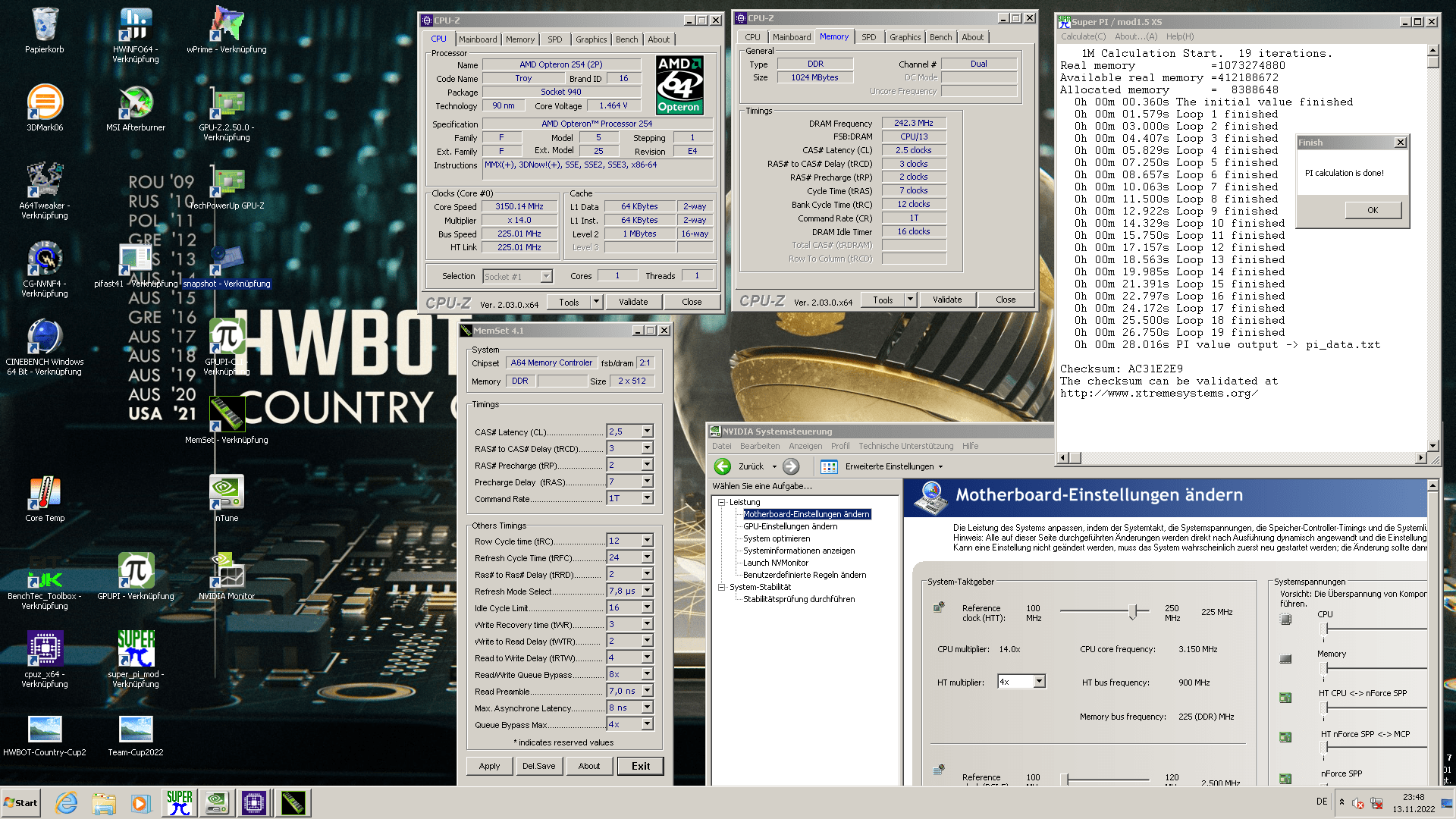Open the Socket #1 selection dropdown in CPU-Z
The height and width of the screenshot is (819, 1456).
[x=546, y=277]
